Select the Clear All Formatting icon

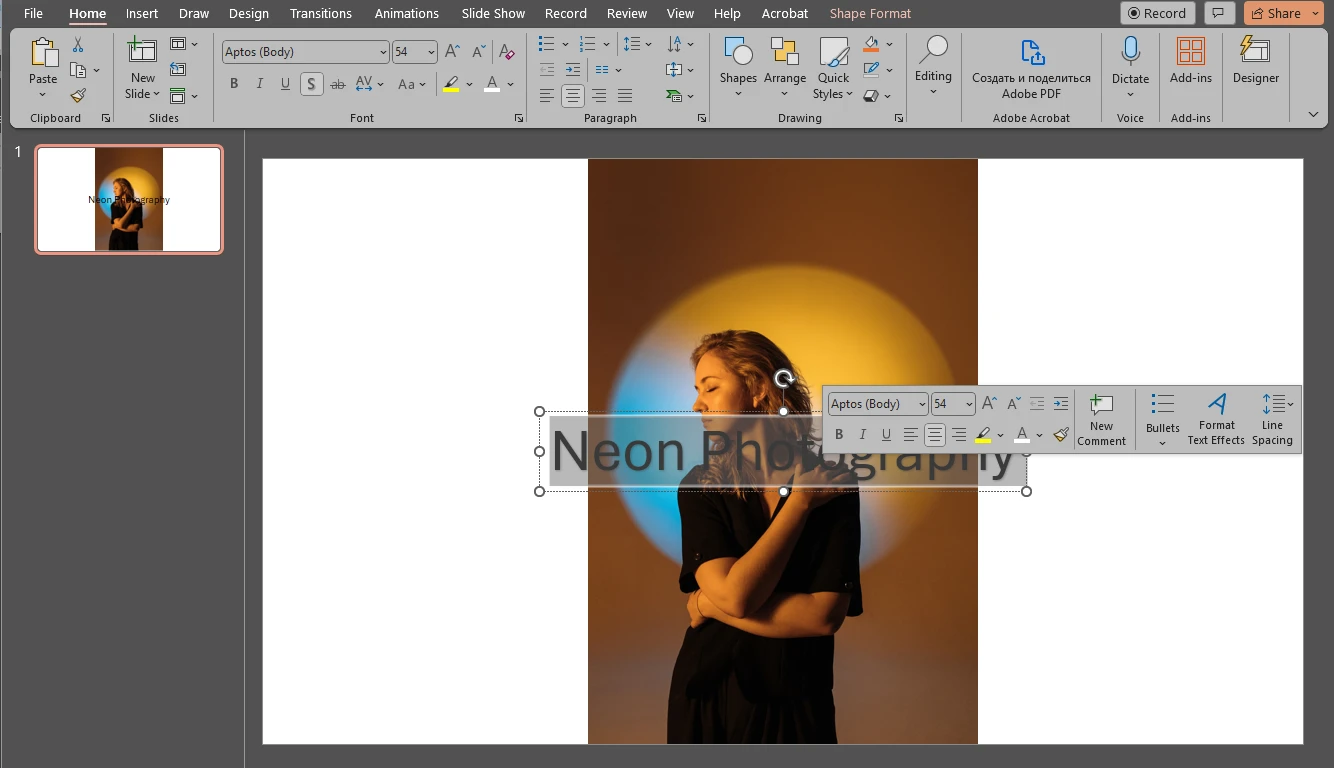(507, 49)
